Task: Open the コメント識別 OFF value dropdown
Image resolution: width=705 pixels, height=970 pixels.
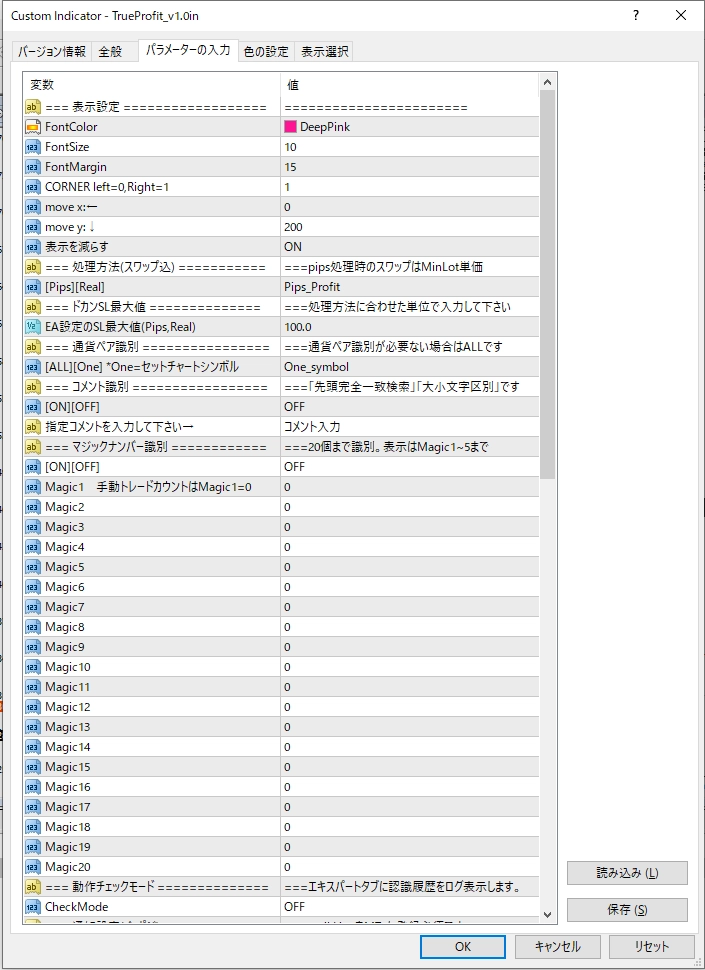Action: tap(409, 407)
